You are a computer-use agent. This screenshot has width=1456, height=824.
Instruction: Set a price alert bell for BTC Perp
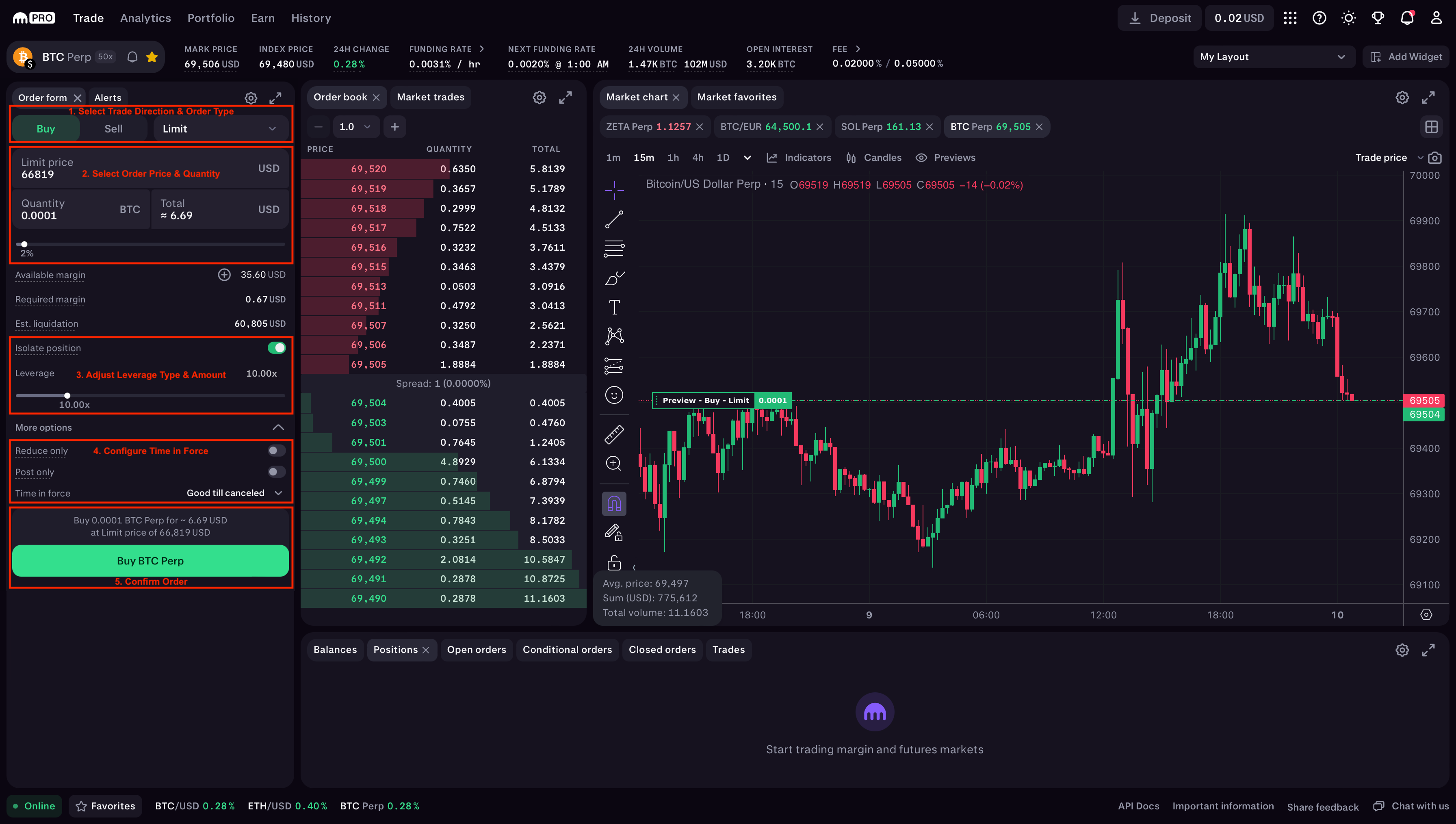tap(132, 57)
